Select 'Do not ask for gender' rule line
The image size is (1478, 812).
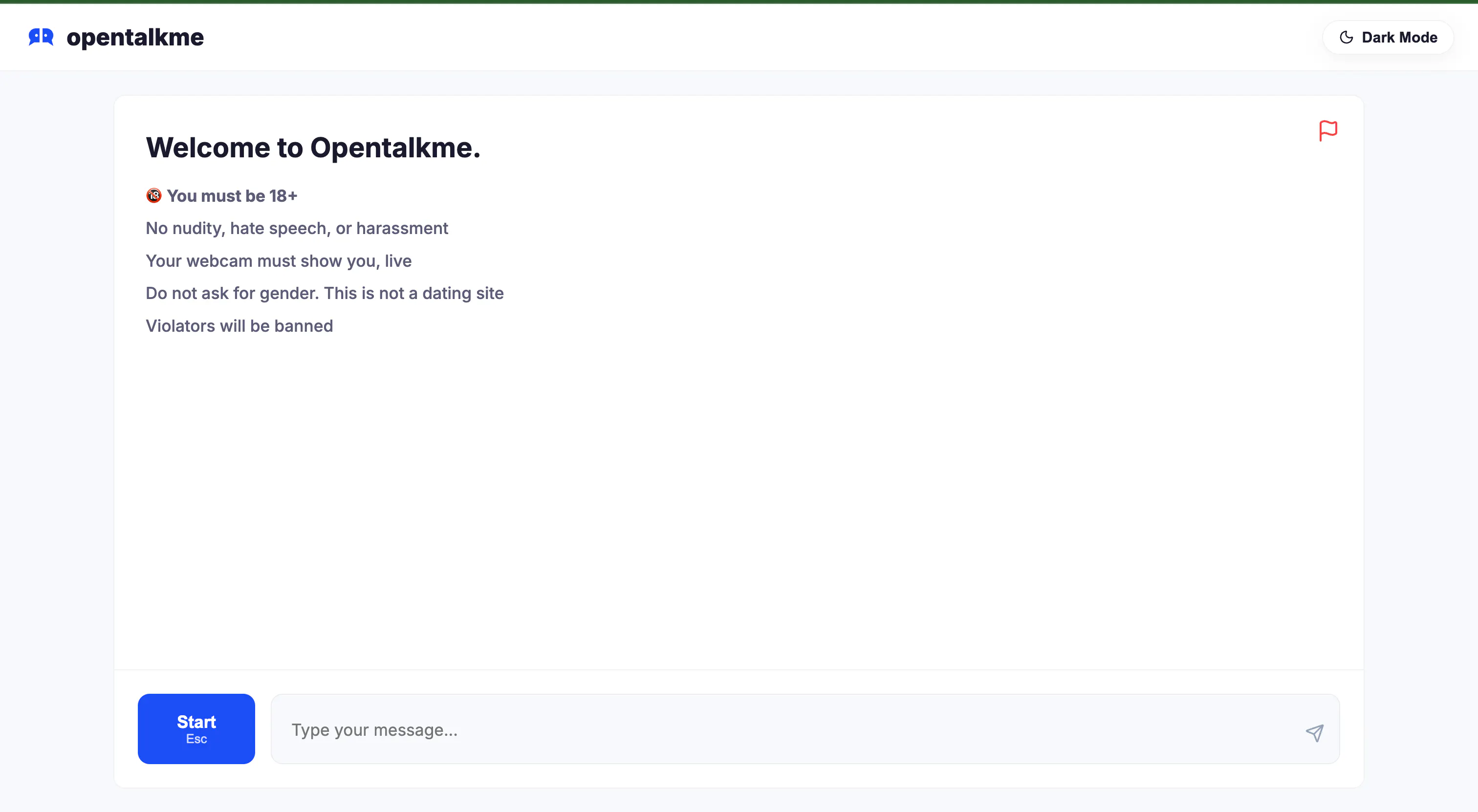(324, 293)
